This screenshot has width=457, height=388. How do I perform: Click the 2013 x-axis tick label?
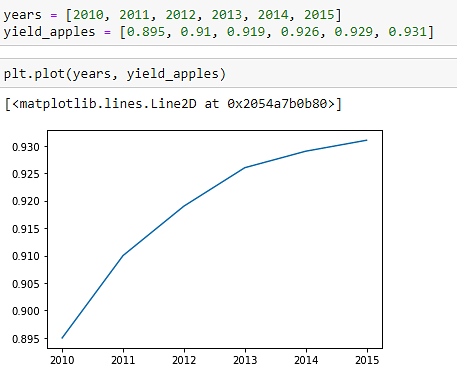click(245, 360)
